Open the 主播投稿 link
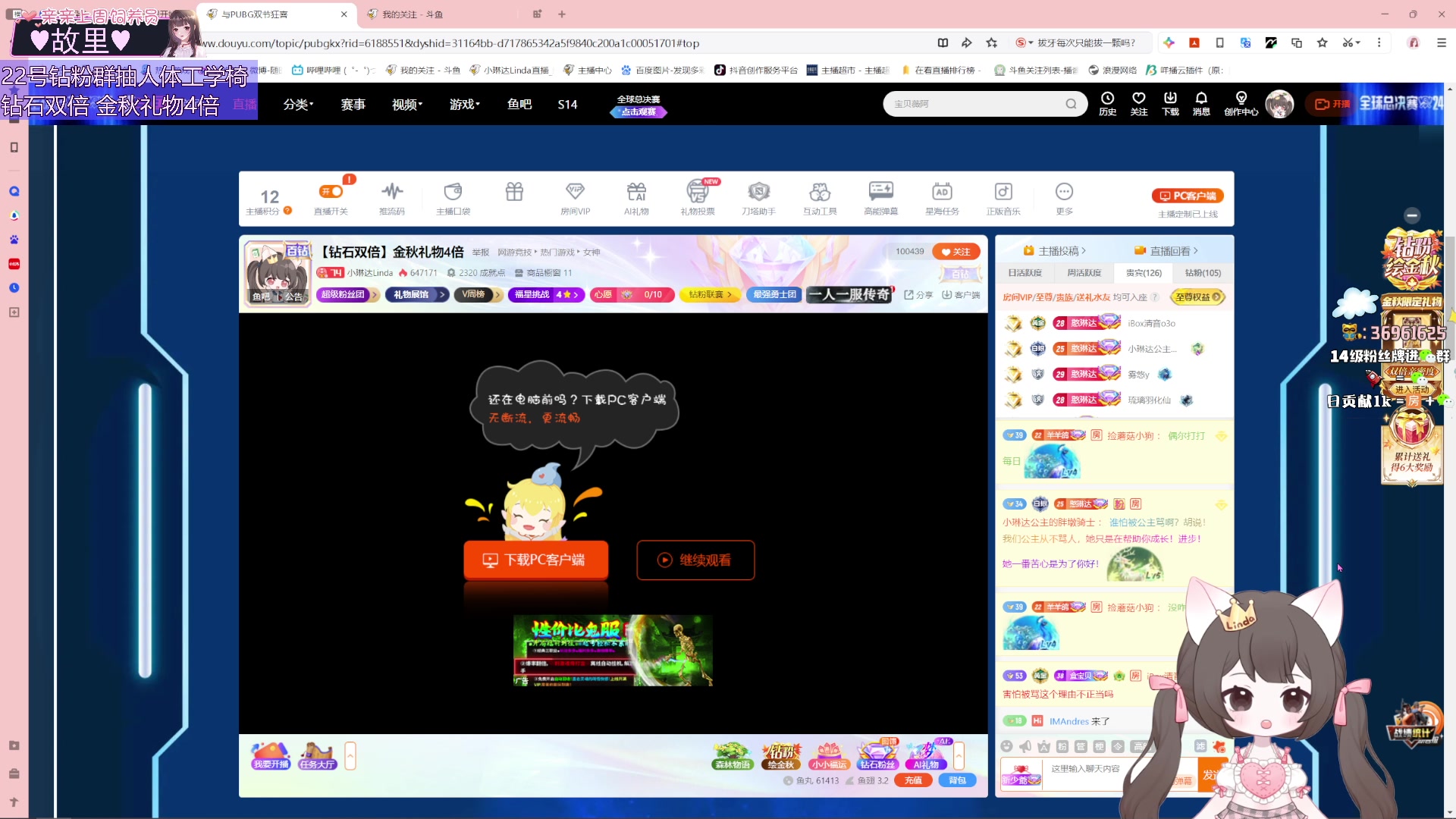This screenshot has height=819, width=1456. point(1055,251)
